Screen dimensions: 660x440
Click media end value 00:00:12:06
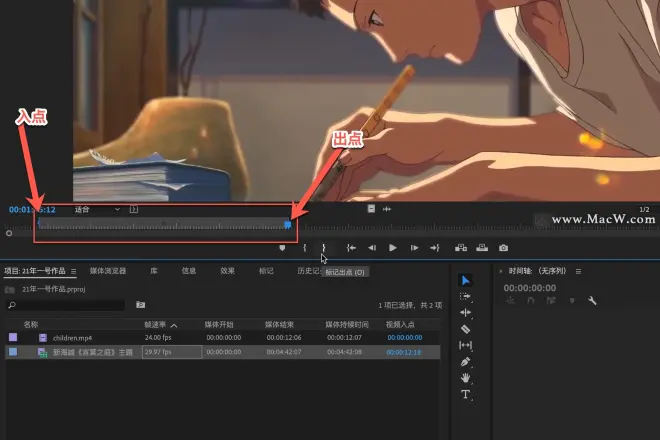click(x=284, y=338)
